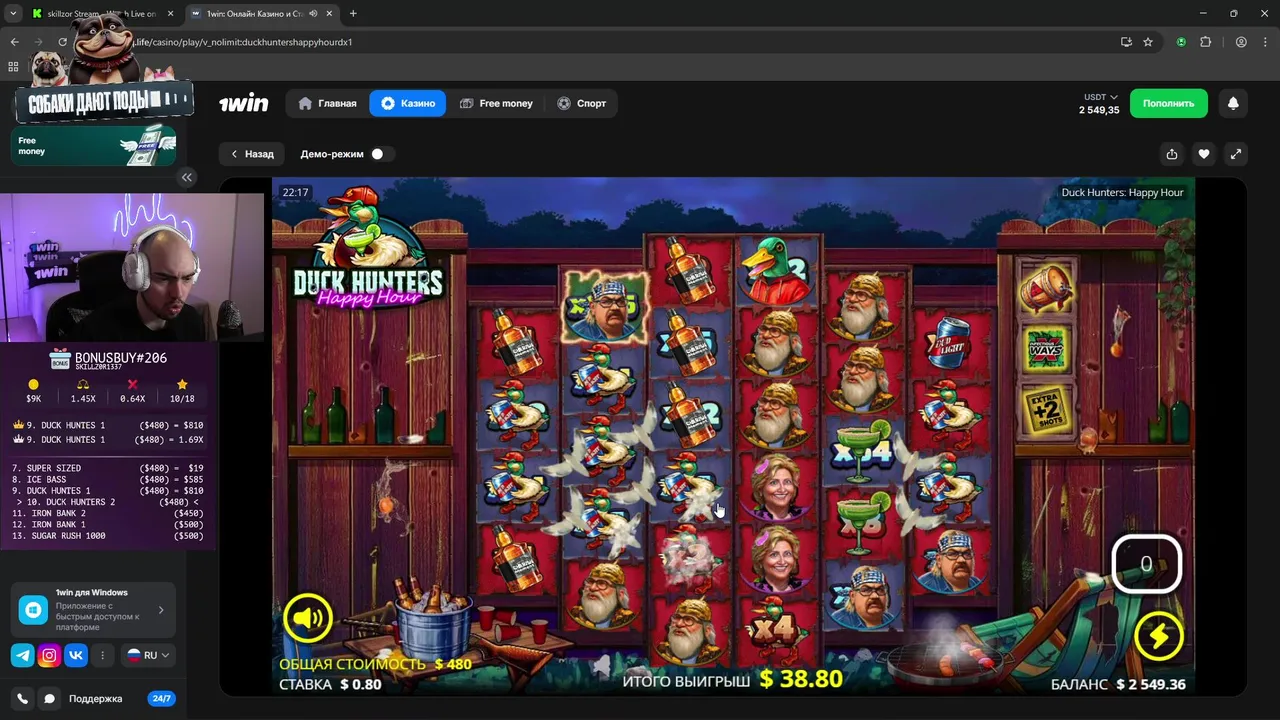Close the skillzor Stream tab
This screenshot has width=1280, height=720.
pos(170,14)
